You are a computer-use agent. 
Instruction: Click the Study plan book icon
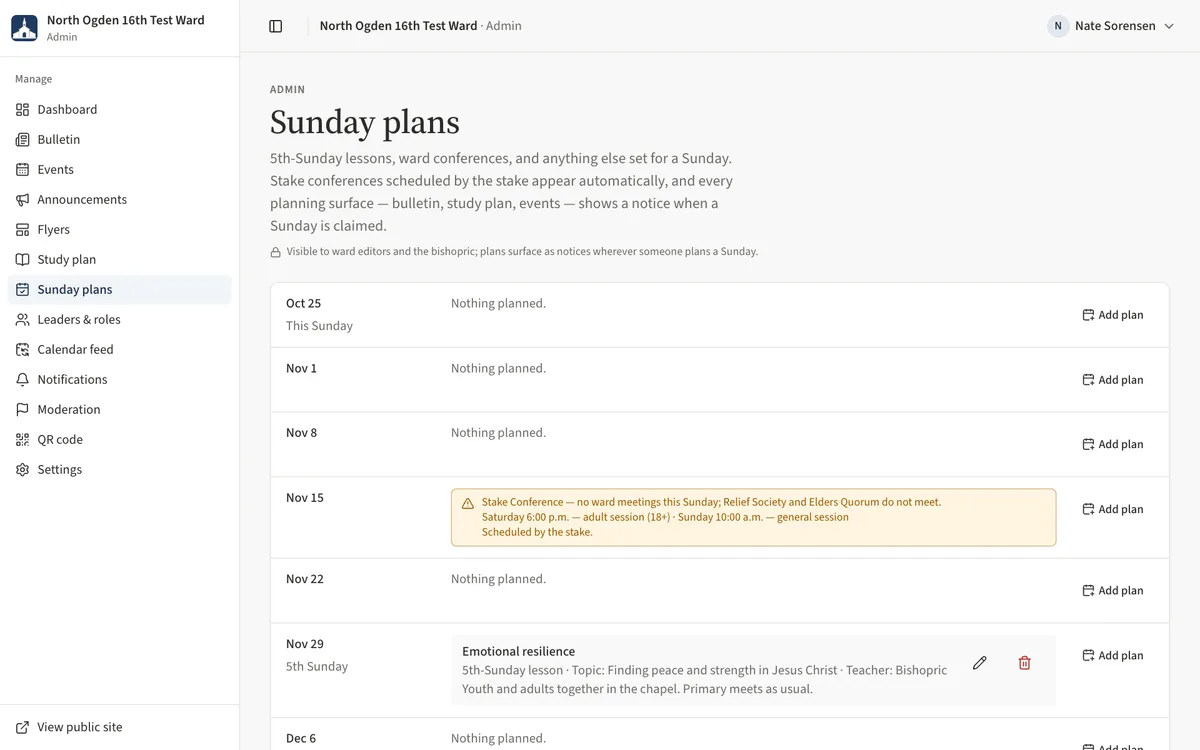pos(23,260)
